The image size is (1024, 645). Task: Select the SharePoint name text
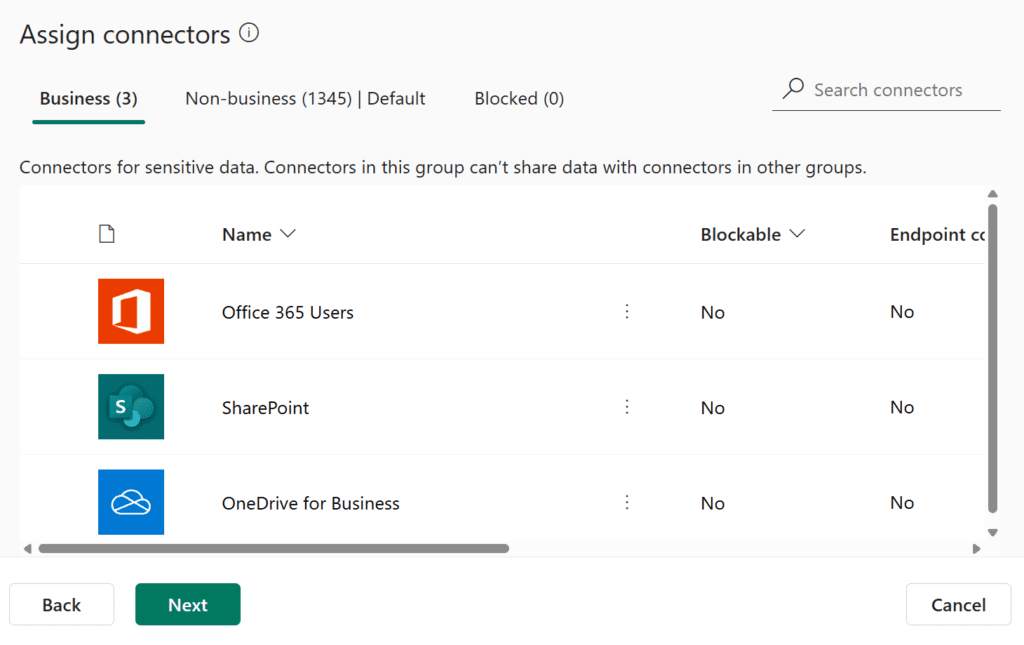pos(265,408)
